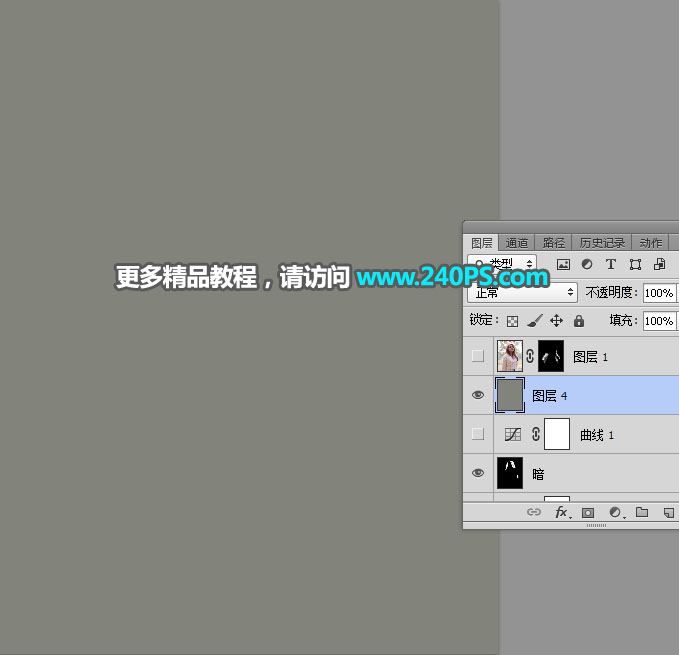Click the 不透明度 label
Viewport: 679px width, 655px height.
611,293
